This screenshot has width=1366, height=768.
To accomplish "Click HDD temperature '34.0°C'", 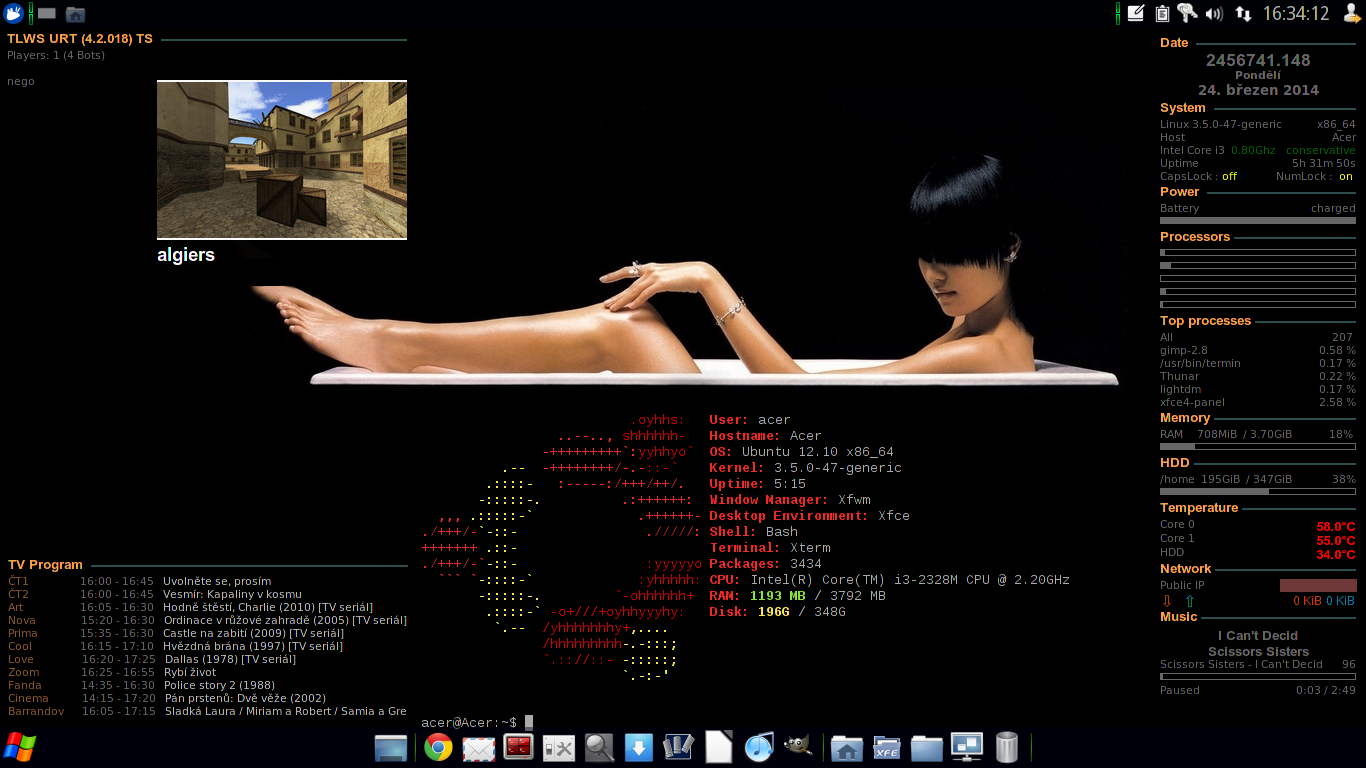I will (x=1336, y=555).
